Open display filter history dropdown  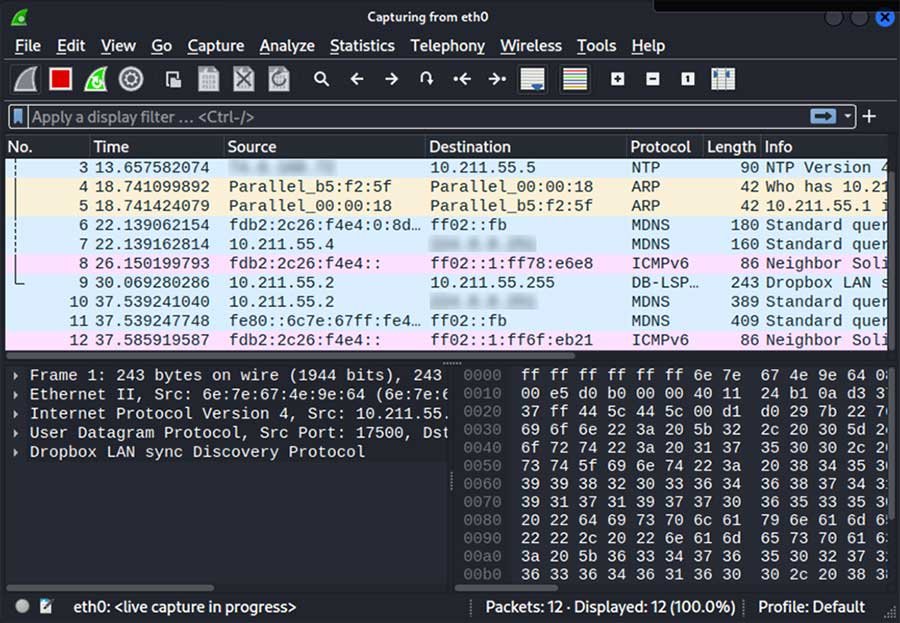(x=849, y=117)
